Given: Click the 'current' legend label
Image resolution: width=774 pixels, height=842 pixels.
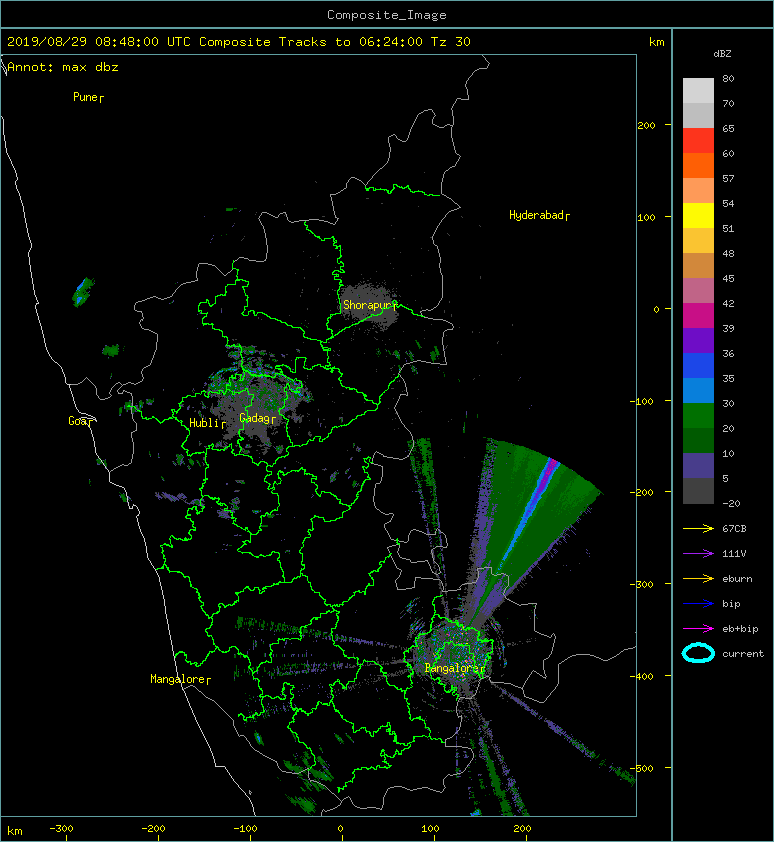Looking at the screenshot, I should (x=743, y=654).
